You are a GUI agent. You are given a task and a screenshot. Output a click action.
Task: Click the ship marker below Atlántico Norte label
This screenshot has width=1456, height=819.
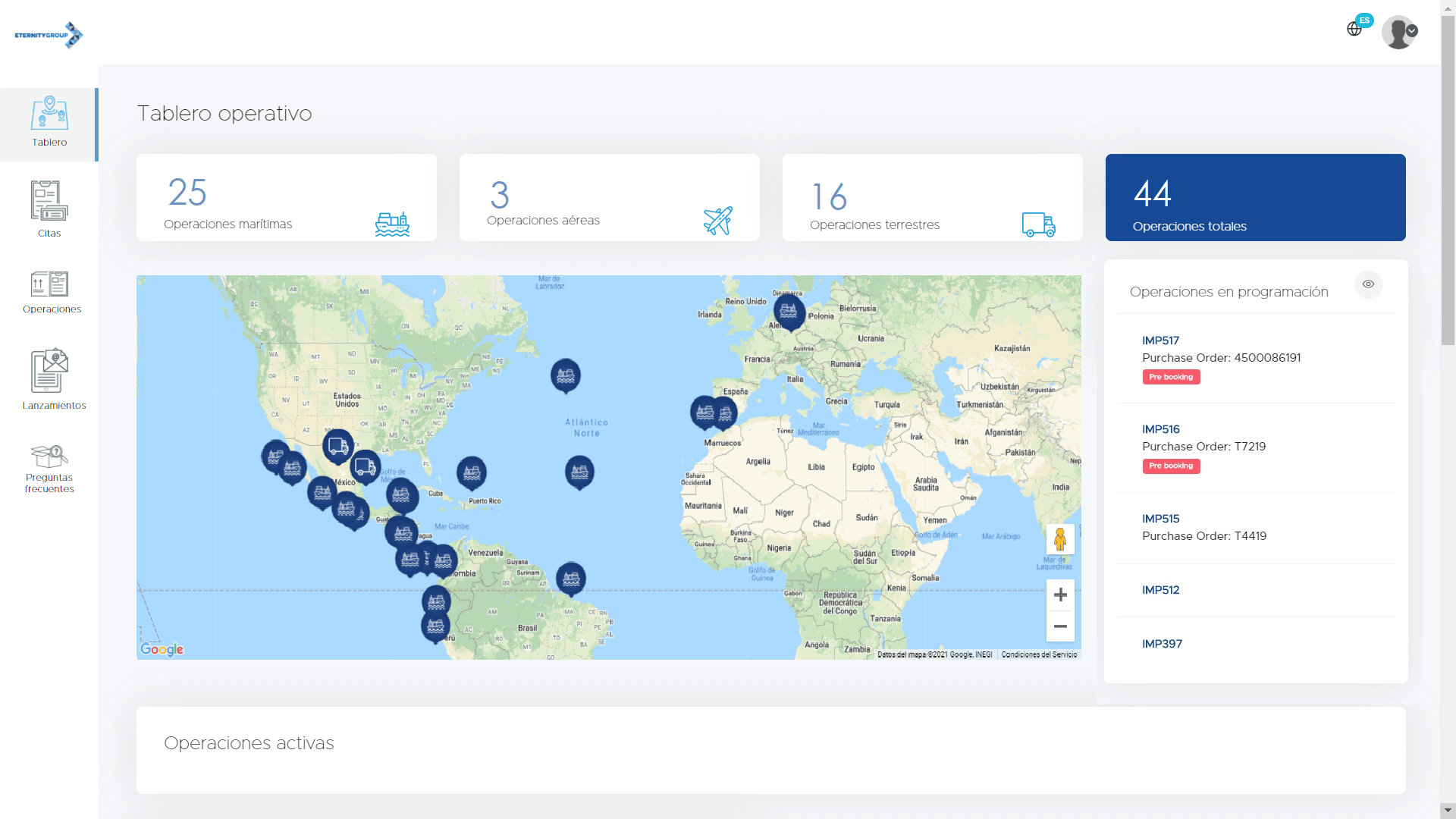pyautogui.click(x=579, y=472)
